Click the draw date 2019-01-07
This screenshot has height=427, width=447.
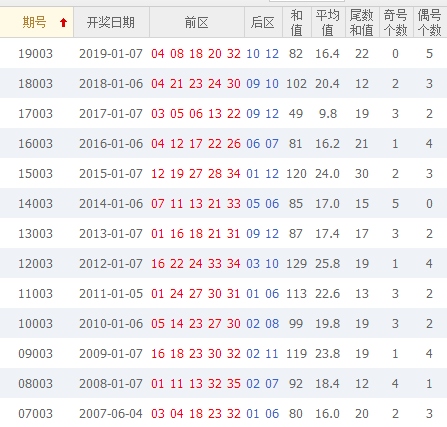[111, 54]
